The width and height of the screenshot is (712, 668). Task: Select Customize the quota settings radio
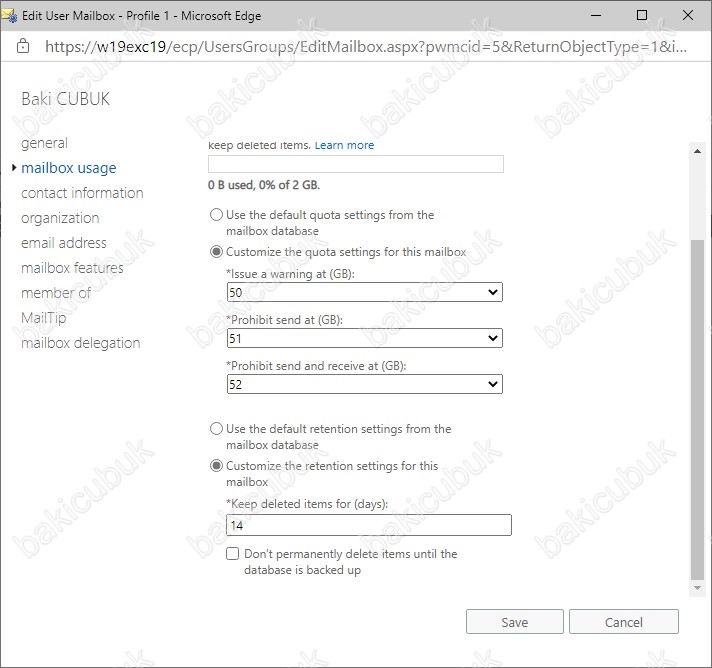pyautogui.click(x=216, y=252)
